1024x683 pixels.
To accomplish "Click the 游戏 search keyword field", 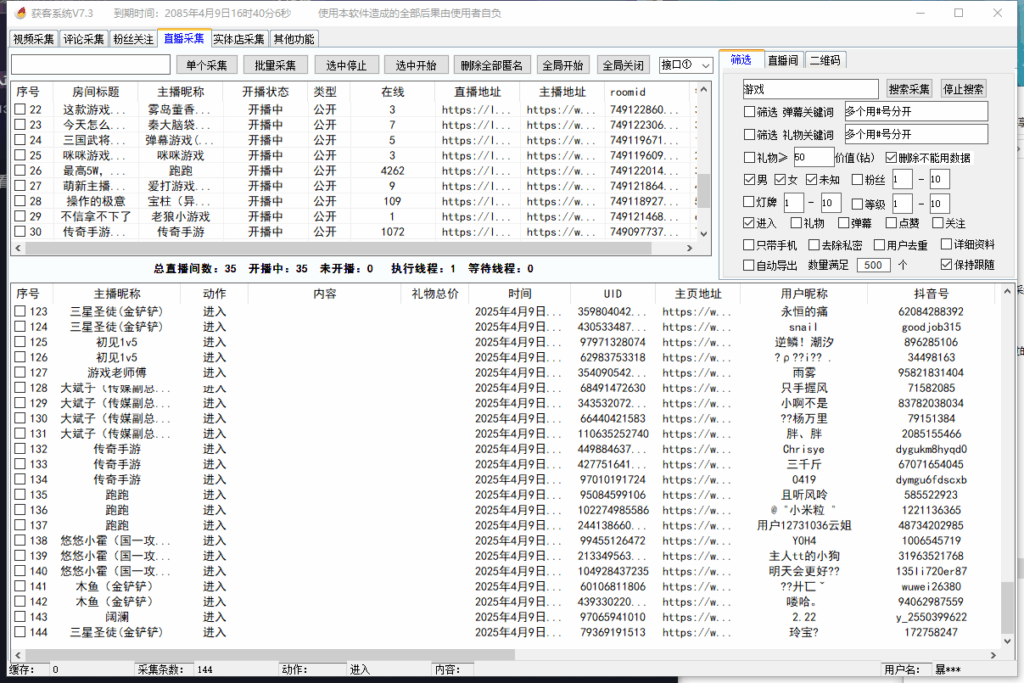I will coord(810,89).
